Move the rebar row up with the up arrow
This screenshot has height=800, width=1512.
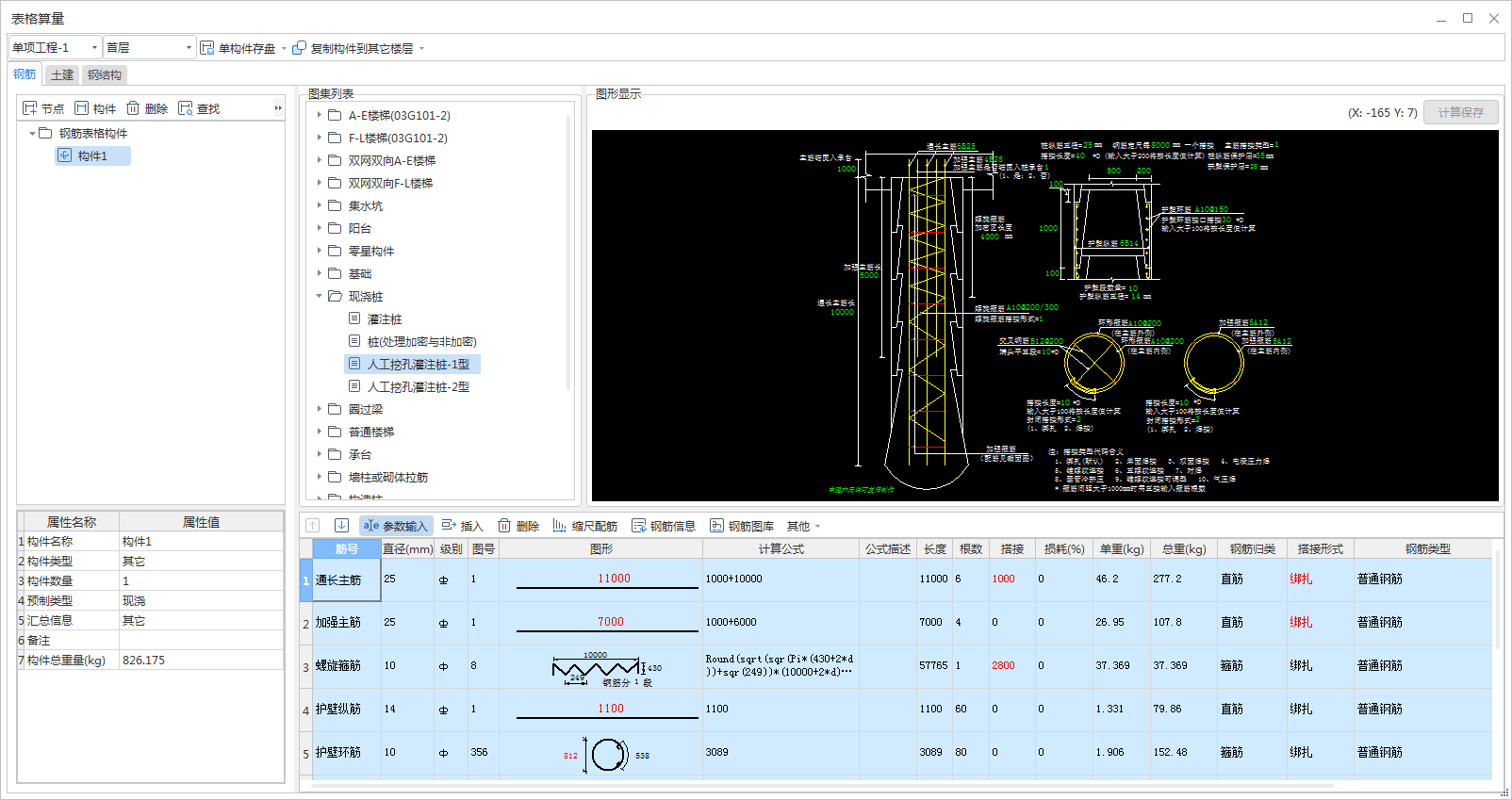(x=313, y=526)
